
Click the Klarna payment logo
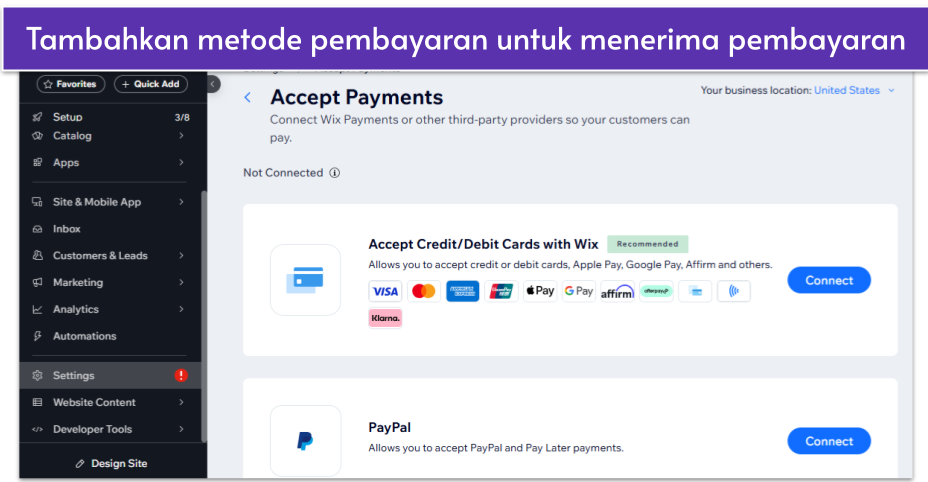tap(385, 318)
